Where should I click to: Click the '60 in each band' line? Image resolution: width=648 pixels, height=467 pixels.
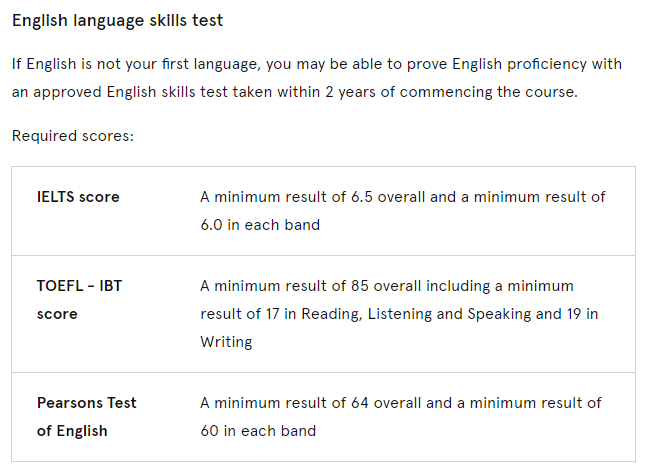click(x=258, y=431)
